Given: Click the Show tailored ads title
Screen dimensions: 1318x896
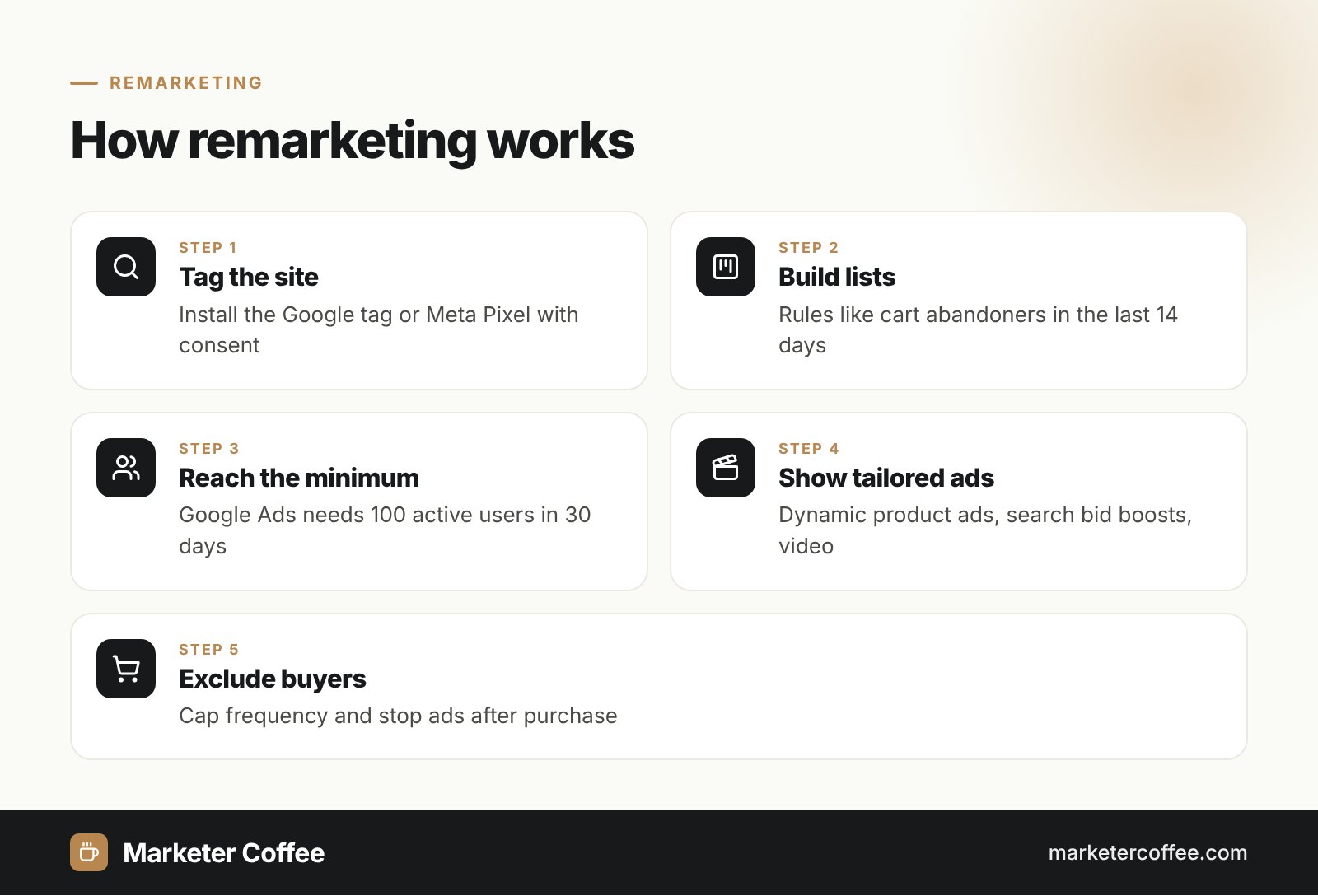Looking at the screenshot, I should 886,478.
